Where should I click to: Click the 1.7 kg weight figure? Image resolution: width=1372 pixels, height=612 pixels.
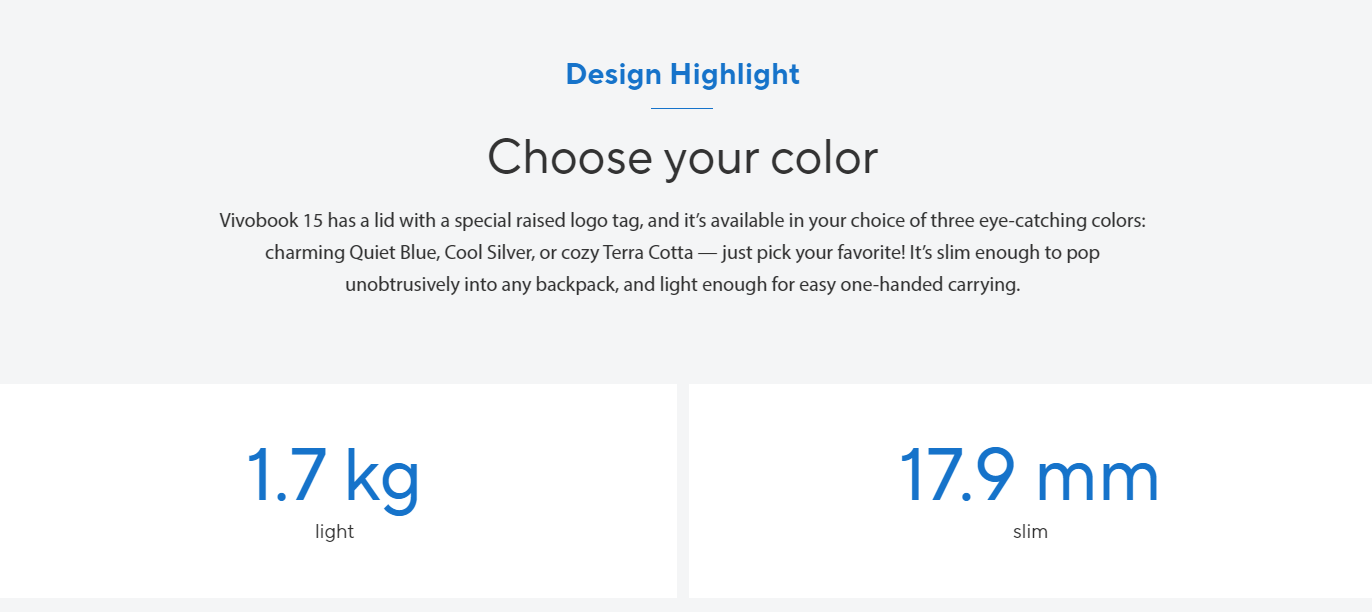click(333, 477)
